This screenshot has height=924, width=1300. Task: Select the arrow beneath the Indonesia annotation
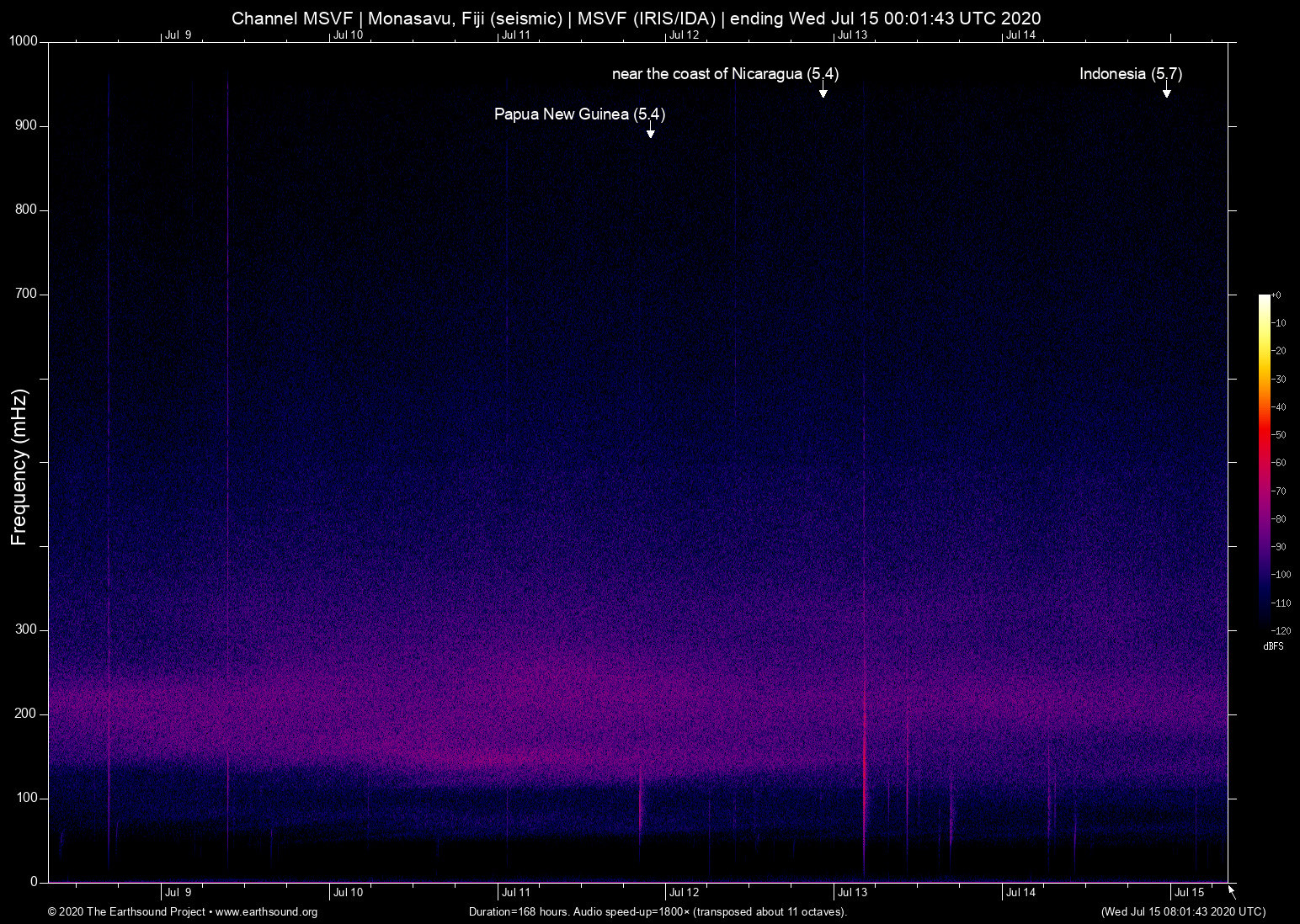click(x=1167, y=93)
